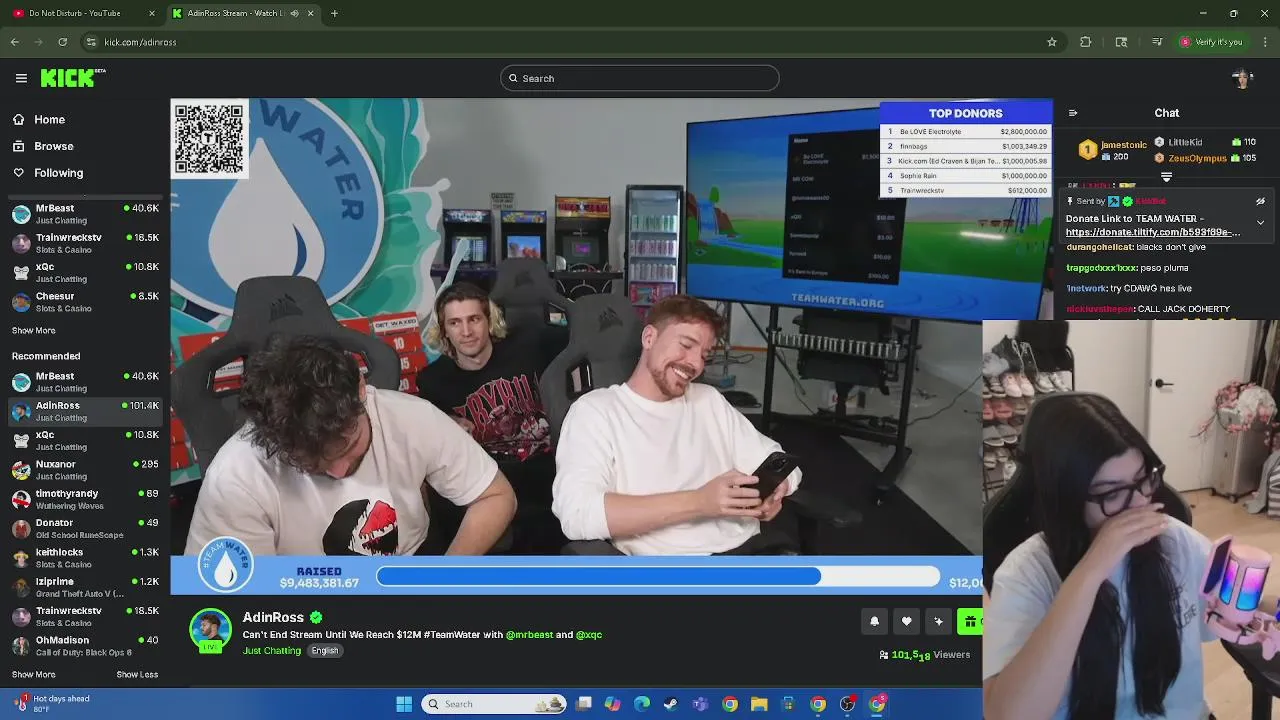Open Steam from taskbar

click(x=670, y=704)
